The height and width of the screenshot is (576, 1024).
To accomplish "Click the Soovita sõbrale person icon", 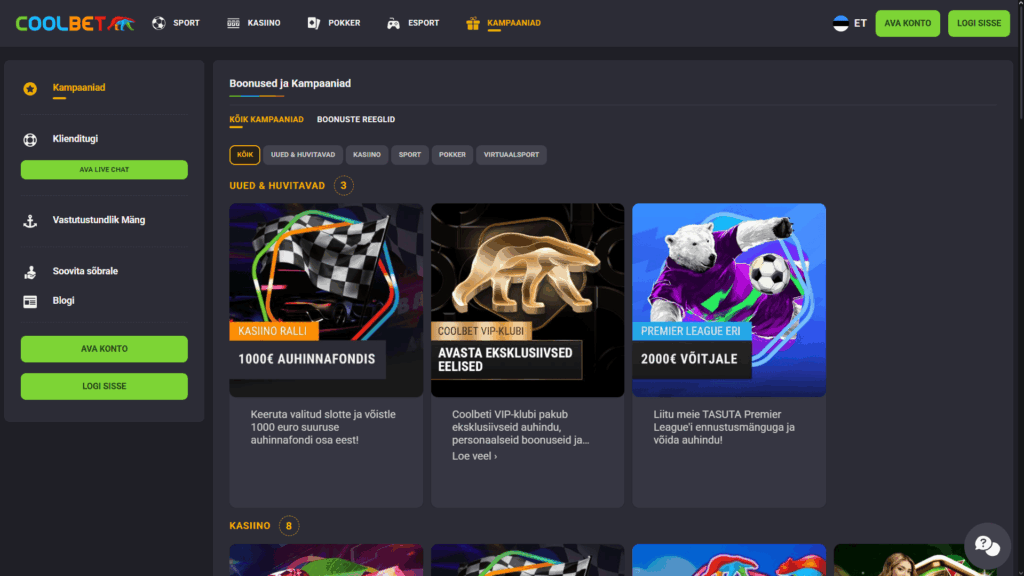I will click(x=31, y=271).
